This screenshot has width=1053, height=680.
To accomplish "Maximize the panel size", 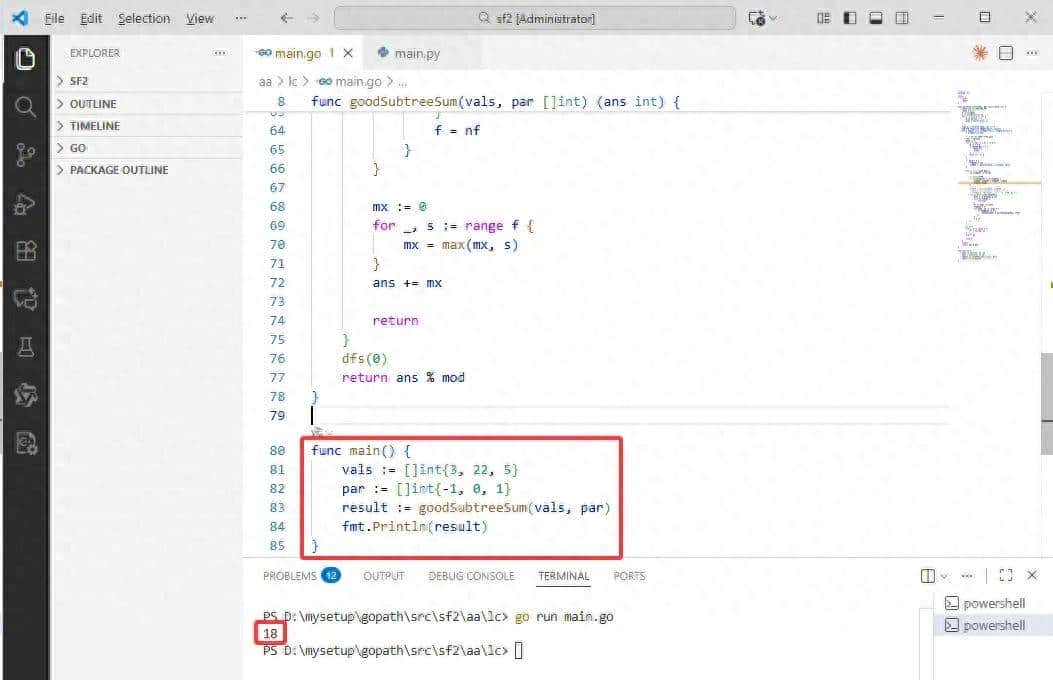I will (x=1006, y=576).
